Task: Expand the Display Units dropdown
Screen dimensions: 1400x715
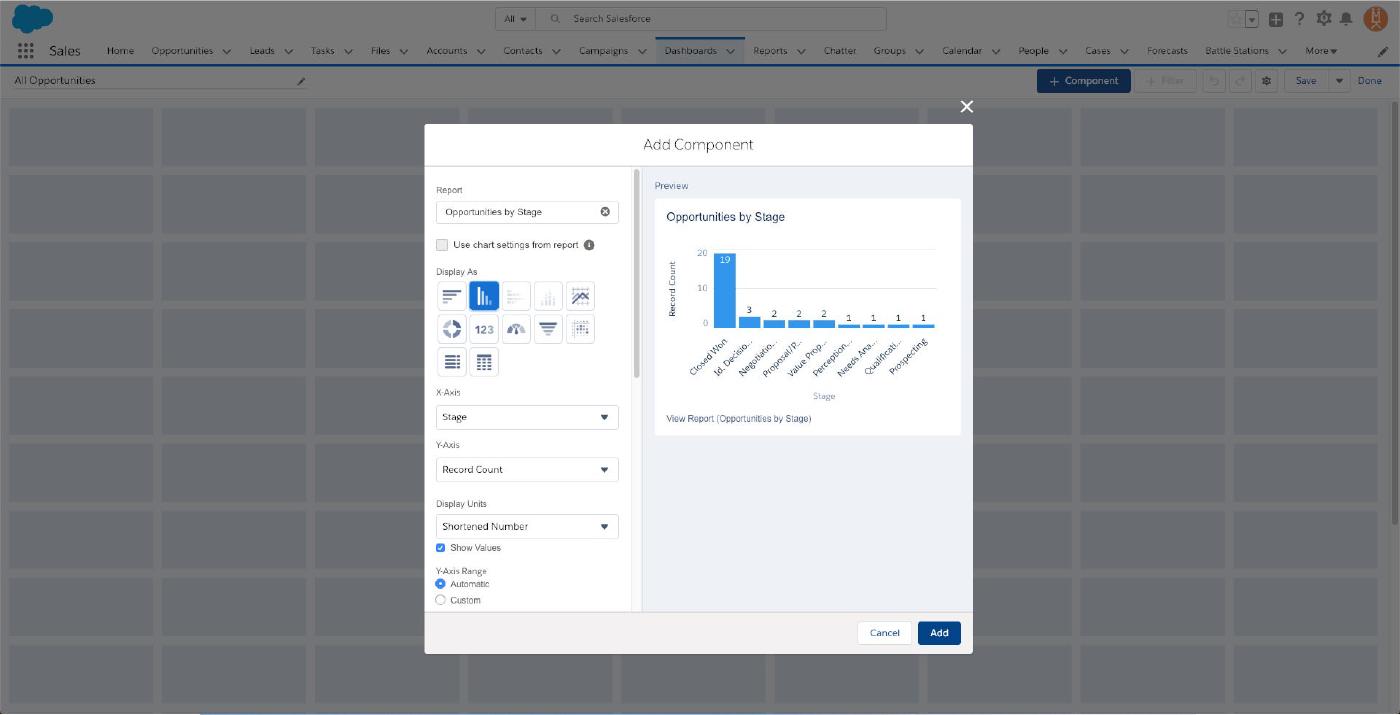Action: [527, 526]
